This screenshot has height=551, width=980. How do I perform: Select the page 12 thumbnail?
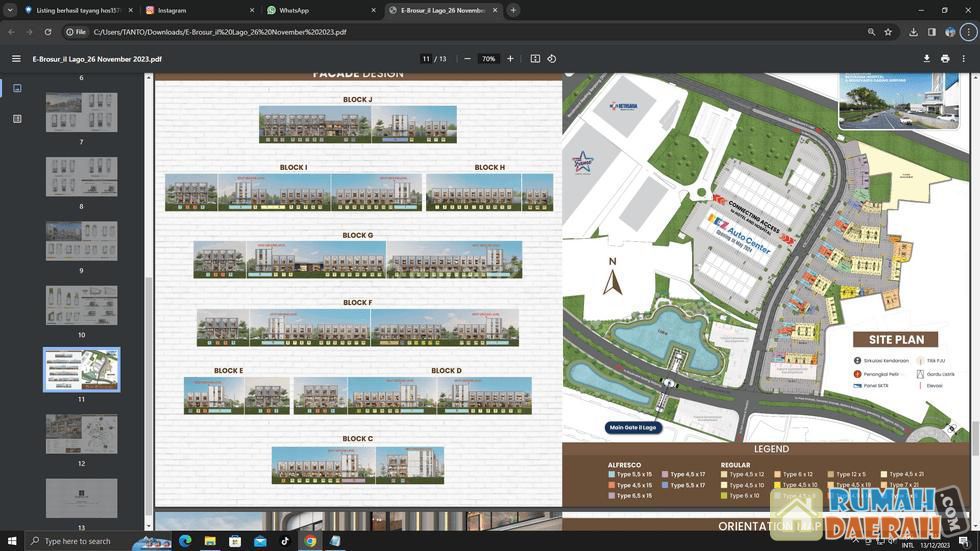tap(81, 434)
